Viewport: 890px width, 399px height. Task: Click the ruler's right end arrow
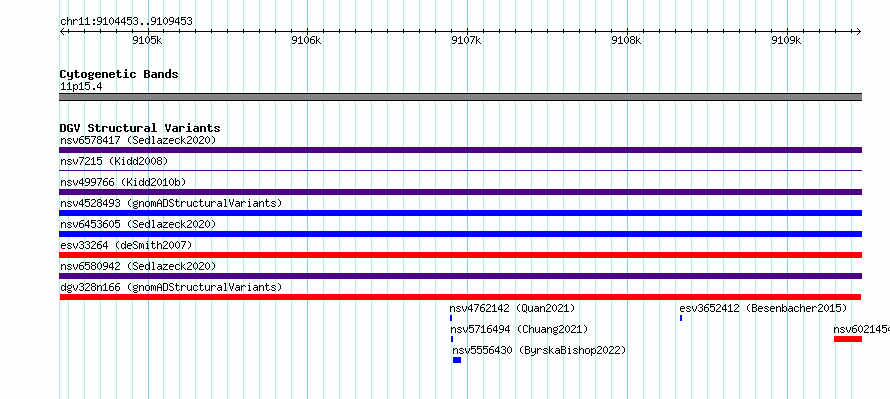[x=859, y=31]
